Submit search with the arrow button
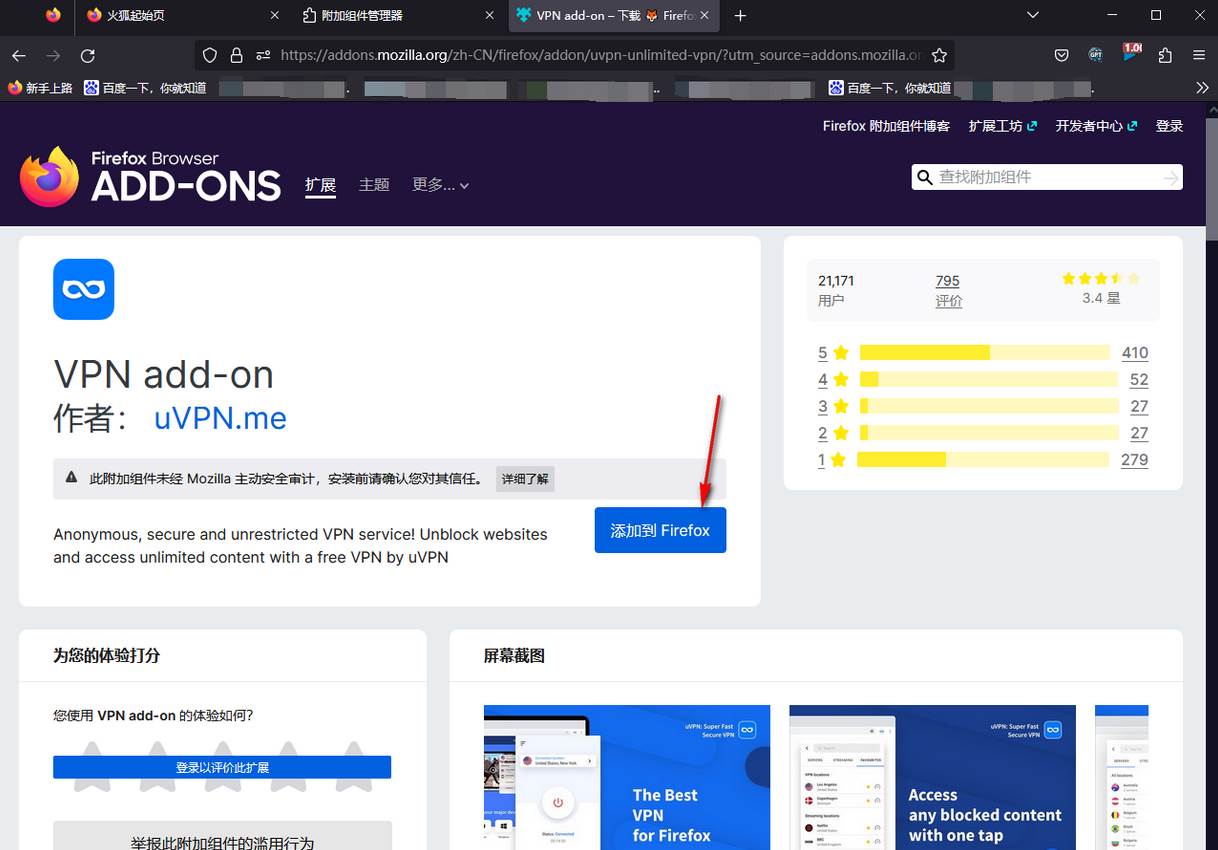The width and height of the screenshot is (1218, 850). [1171, 178]
